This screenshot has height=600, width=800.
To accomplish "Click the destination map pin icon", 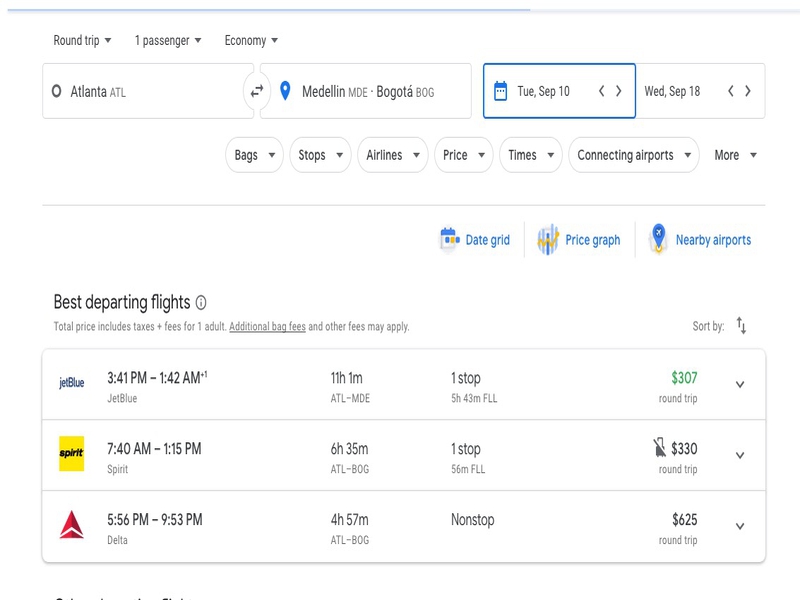I will tap(285, 91).
